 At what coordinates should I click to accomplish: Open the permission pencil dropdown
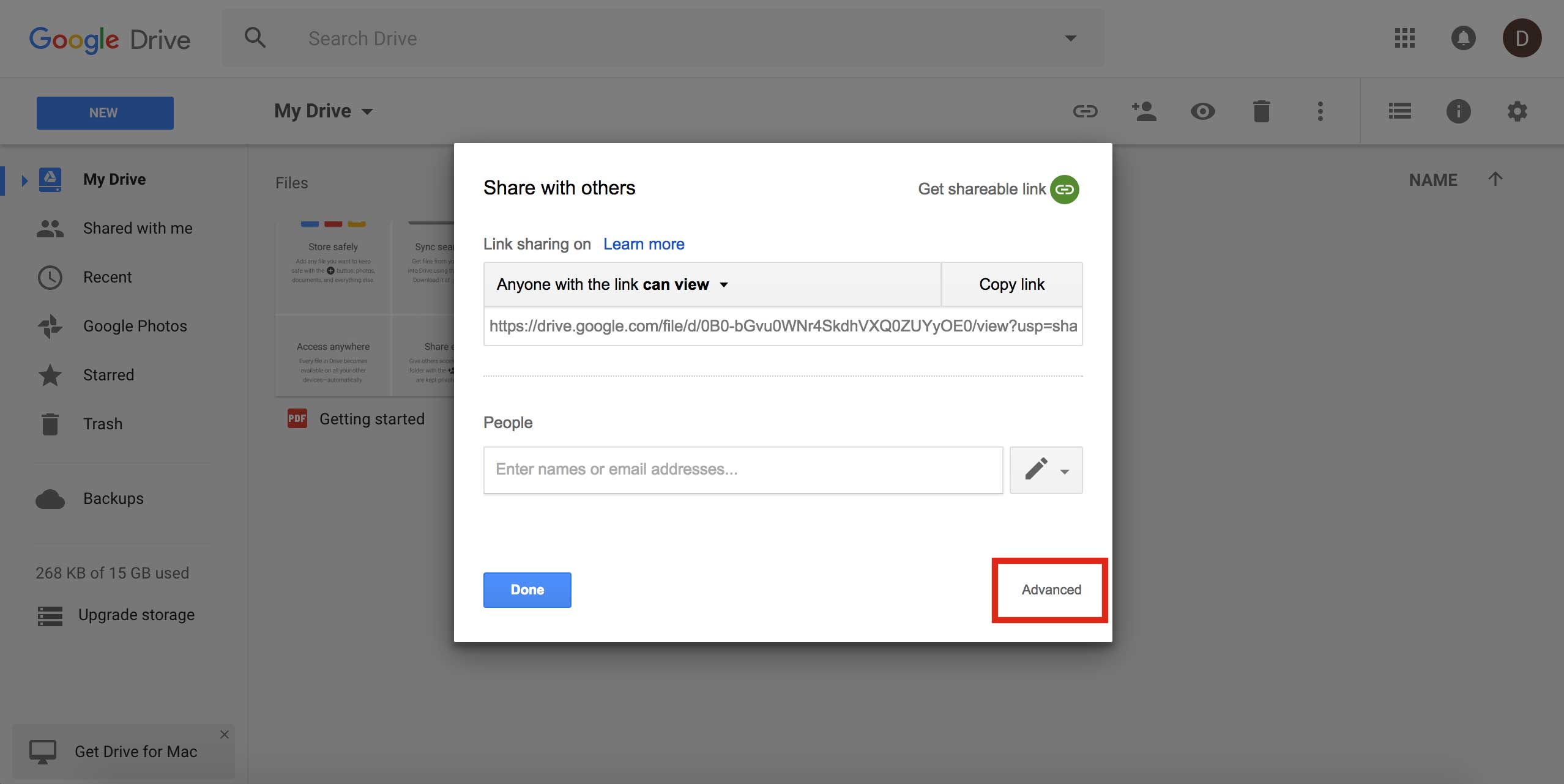click(1045, 470)
